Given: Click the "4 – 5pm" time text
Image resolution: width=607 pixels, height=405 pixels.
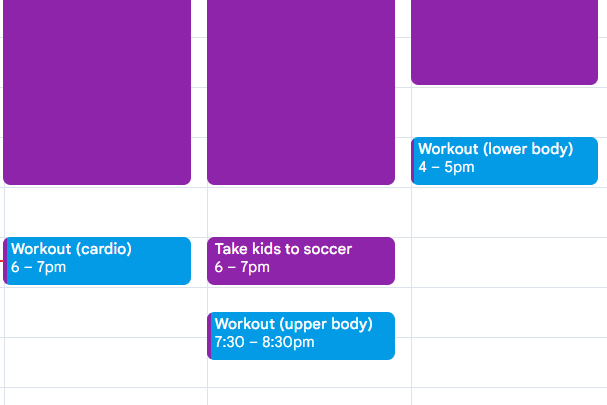Looking at the screenshot, I should (446, 168).
